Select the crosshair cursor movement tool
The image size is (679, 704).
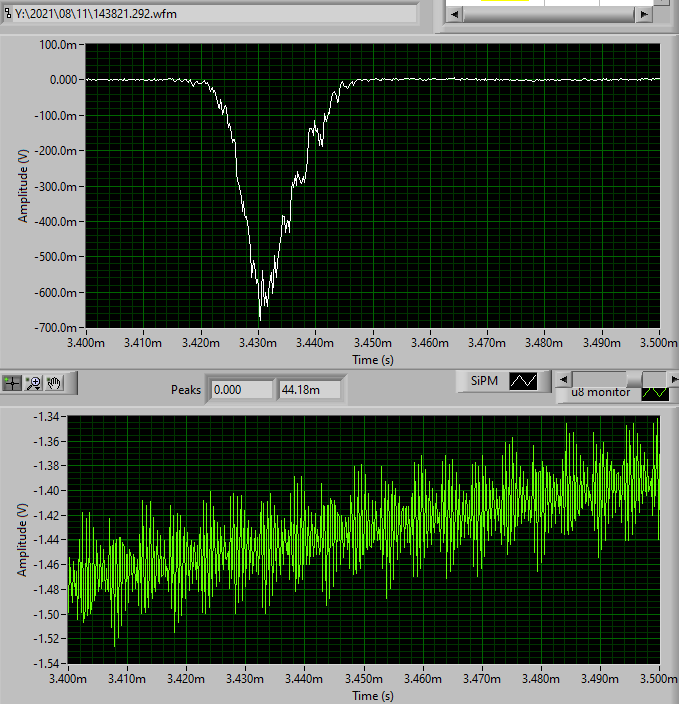tap(13, 382)
